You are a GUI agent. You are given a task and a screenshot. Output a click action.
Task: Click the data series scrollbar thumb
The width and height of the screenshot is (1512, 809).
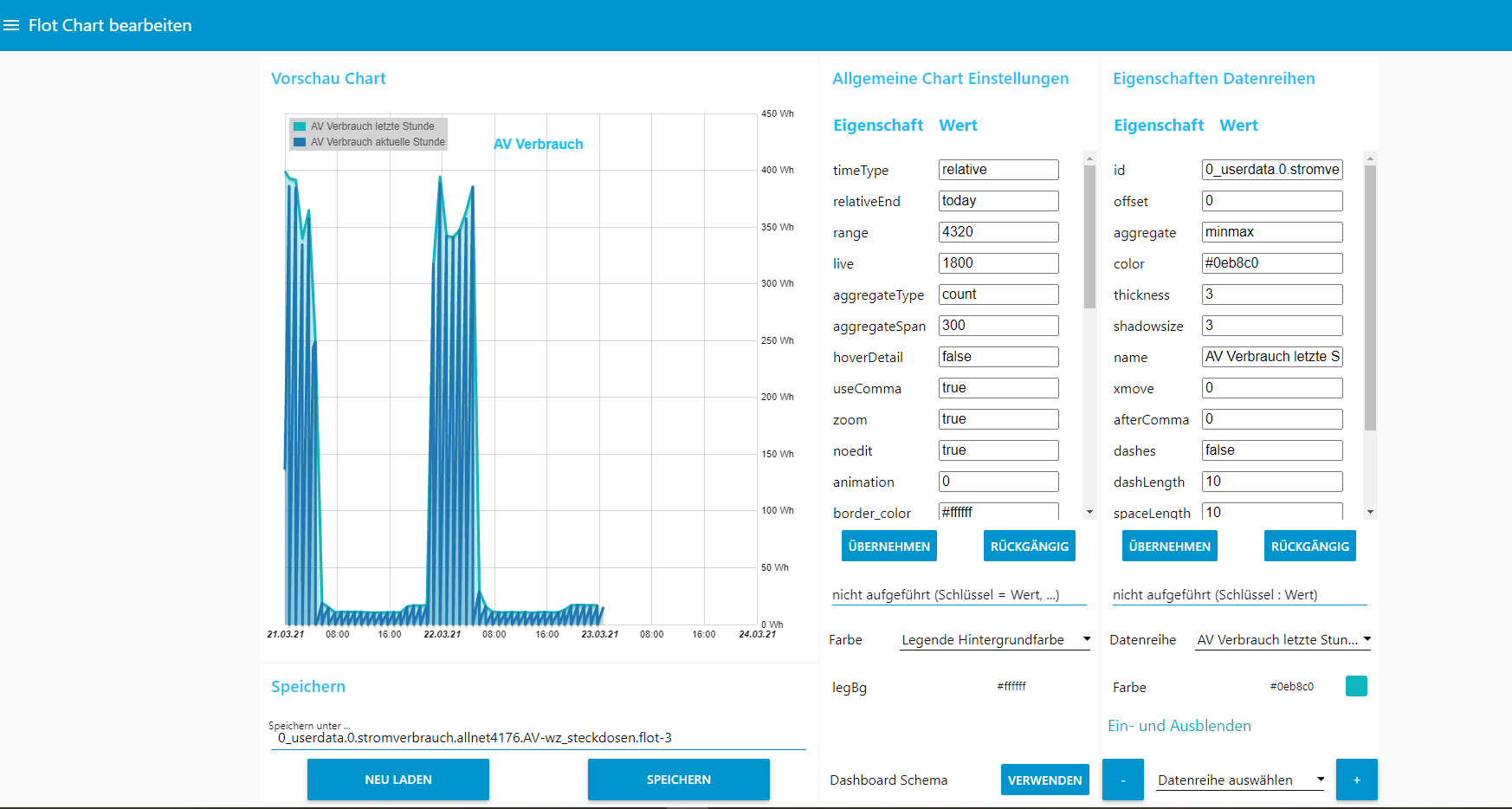coord(1370,298)
